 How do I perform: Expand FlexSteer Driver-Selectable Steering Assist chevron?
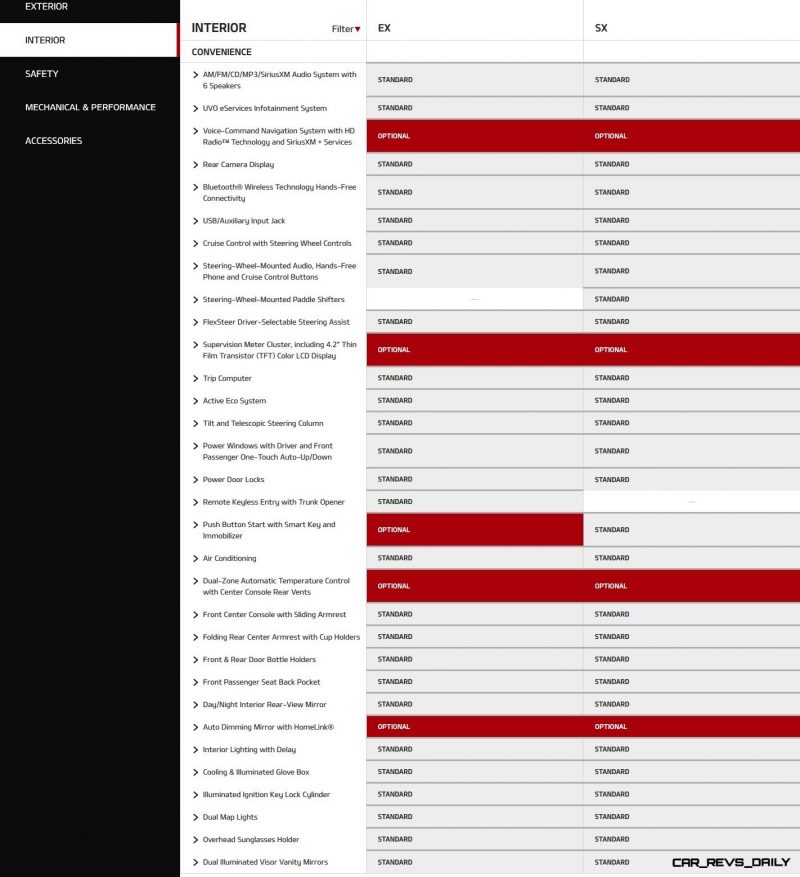coord(195,322)
